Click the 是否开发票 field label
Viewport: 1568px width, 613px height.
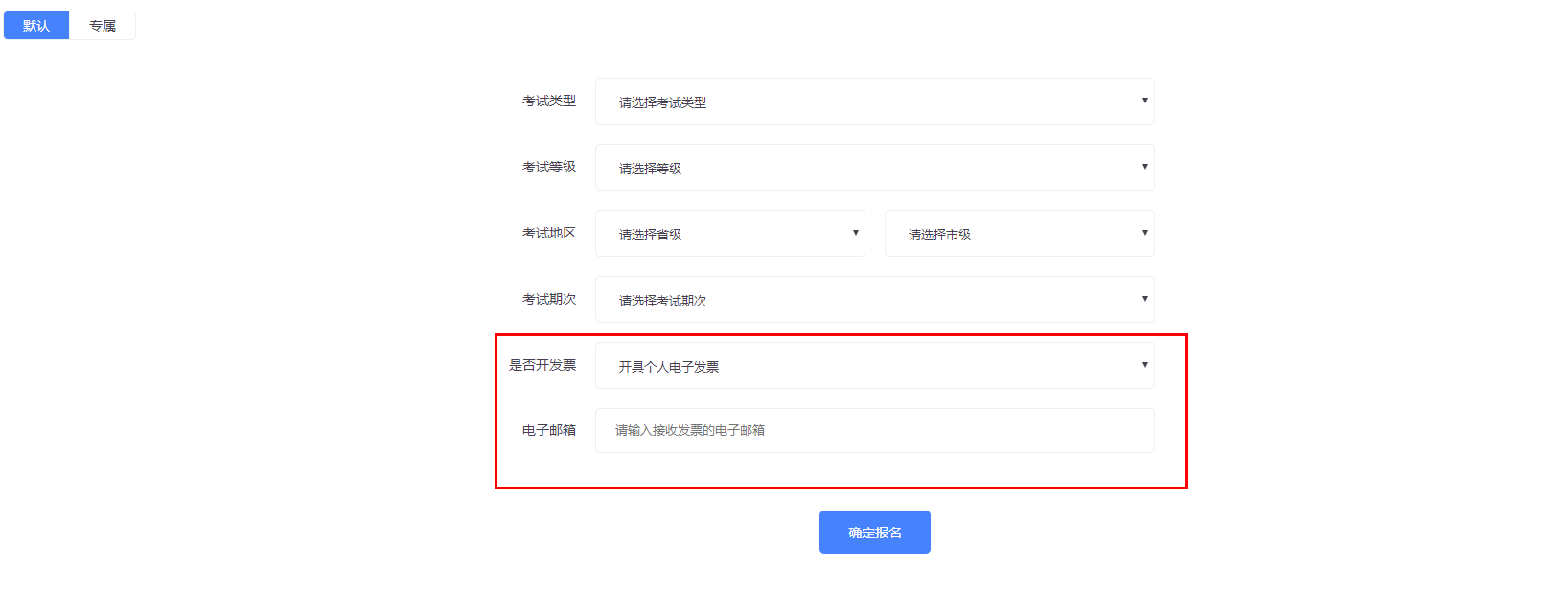click(x=542, y=366)
